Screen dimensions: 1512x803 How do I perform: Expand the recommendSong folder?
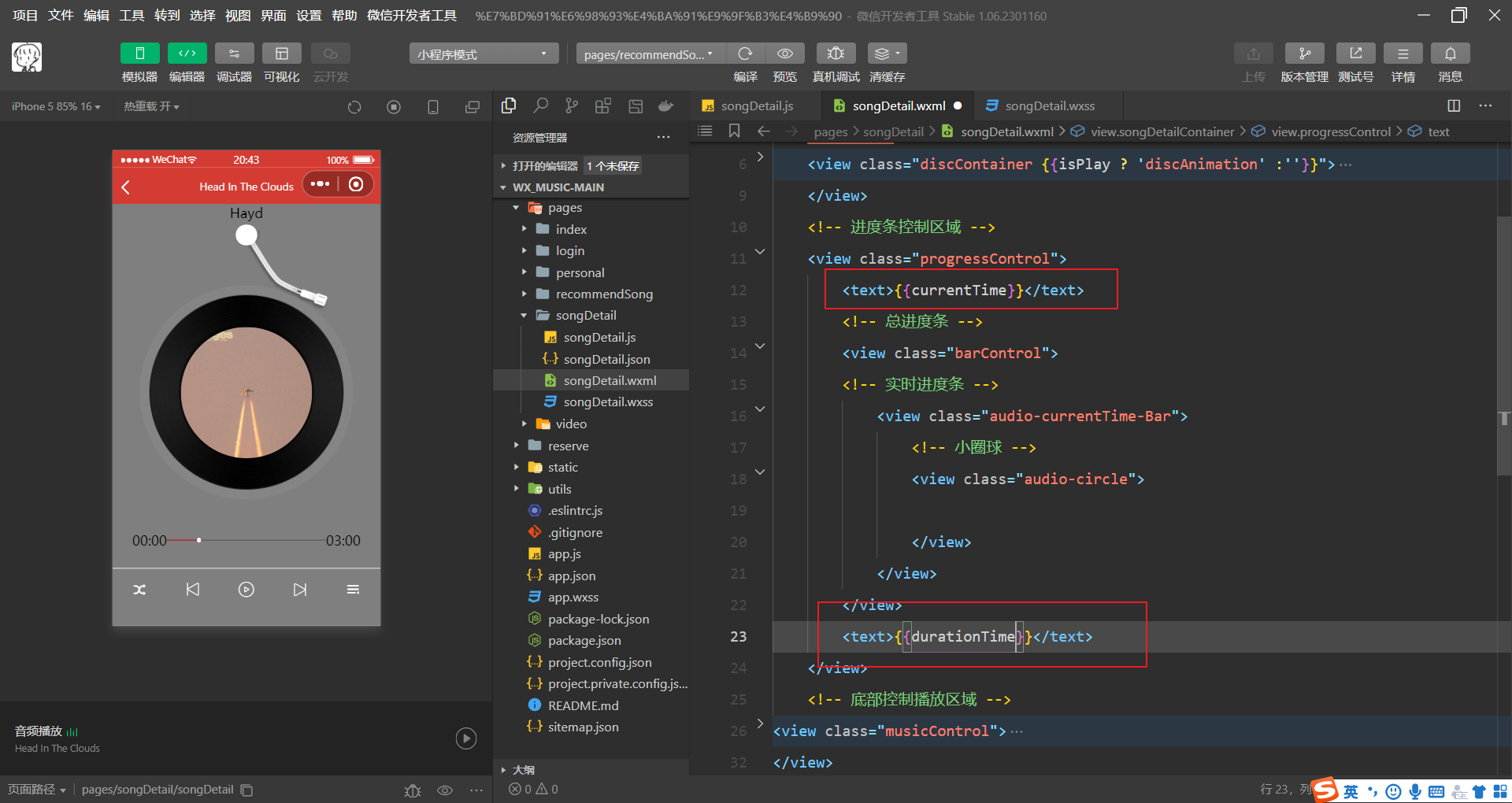click(604, 294)
